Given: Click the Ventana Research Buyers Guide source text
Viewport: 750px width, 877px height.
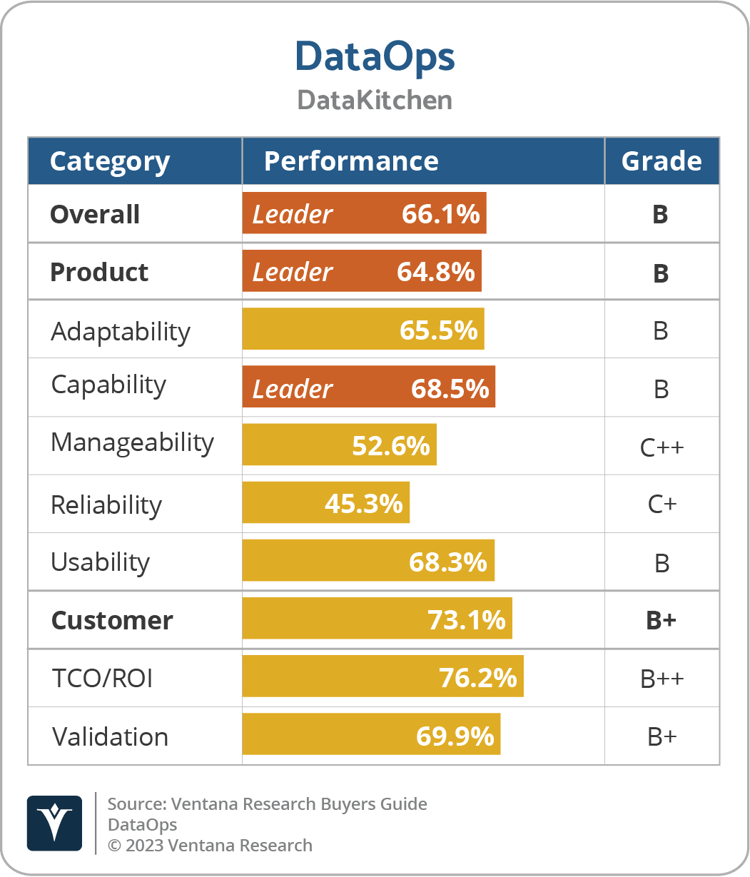Looking at the screenshot, I should click(x=267, y=804).
